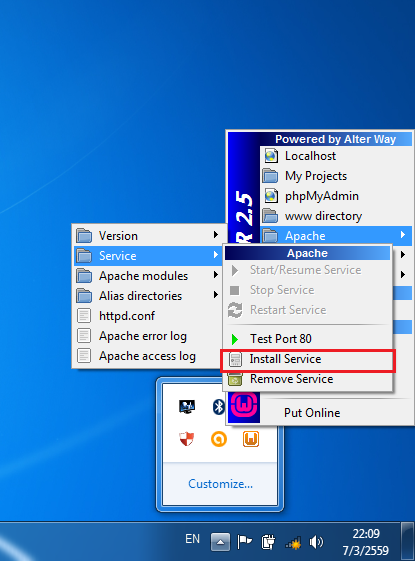Click the Apache access log document icon
Screen dimensions: 415x561
pyautogui.click(x=84, y=356)
